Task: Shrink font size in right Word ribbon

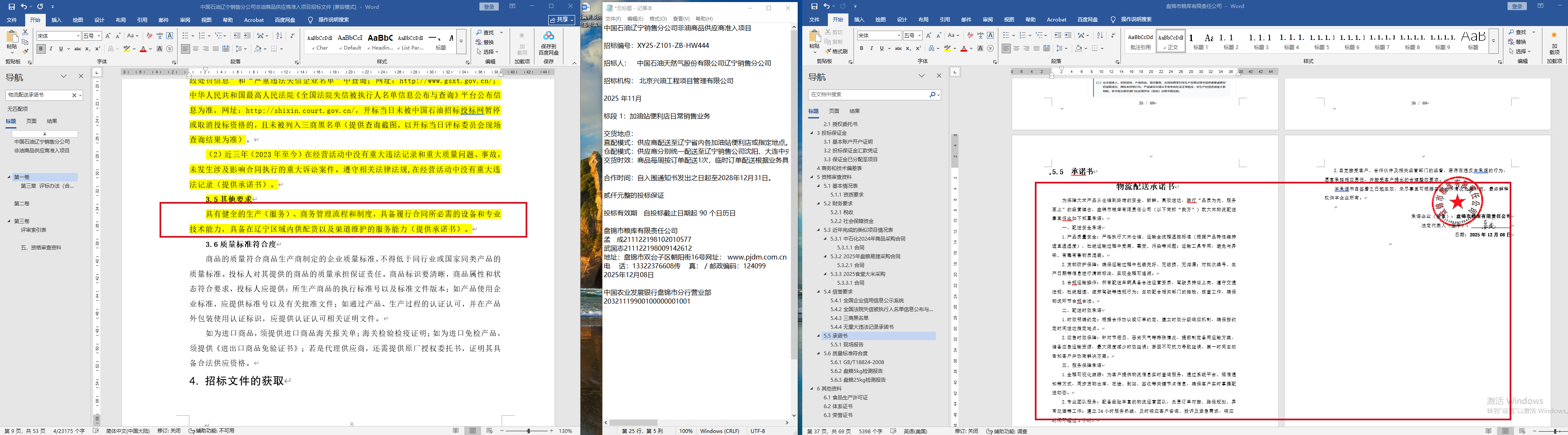Action: (x=939, y=35)
